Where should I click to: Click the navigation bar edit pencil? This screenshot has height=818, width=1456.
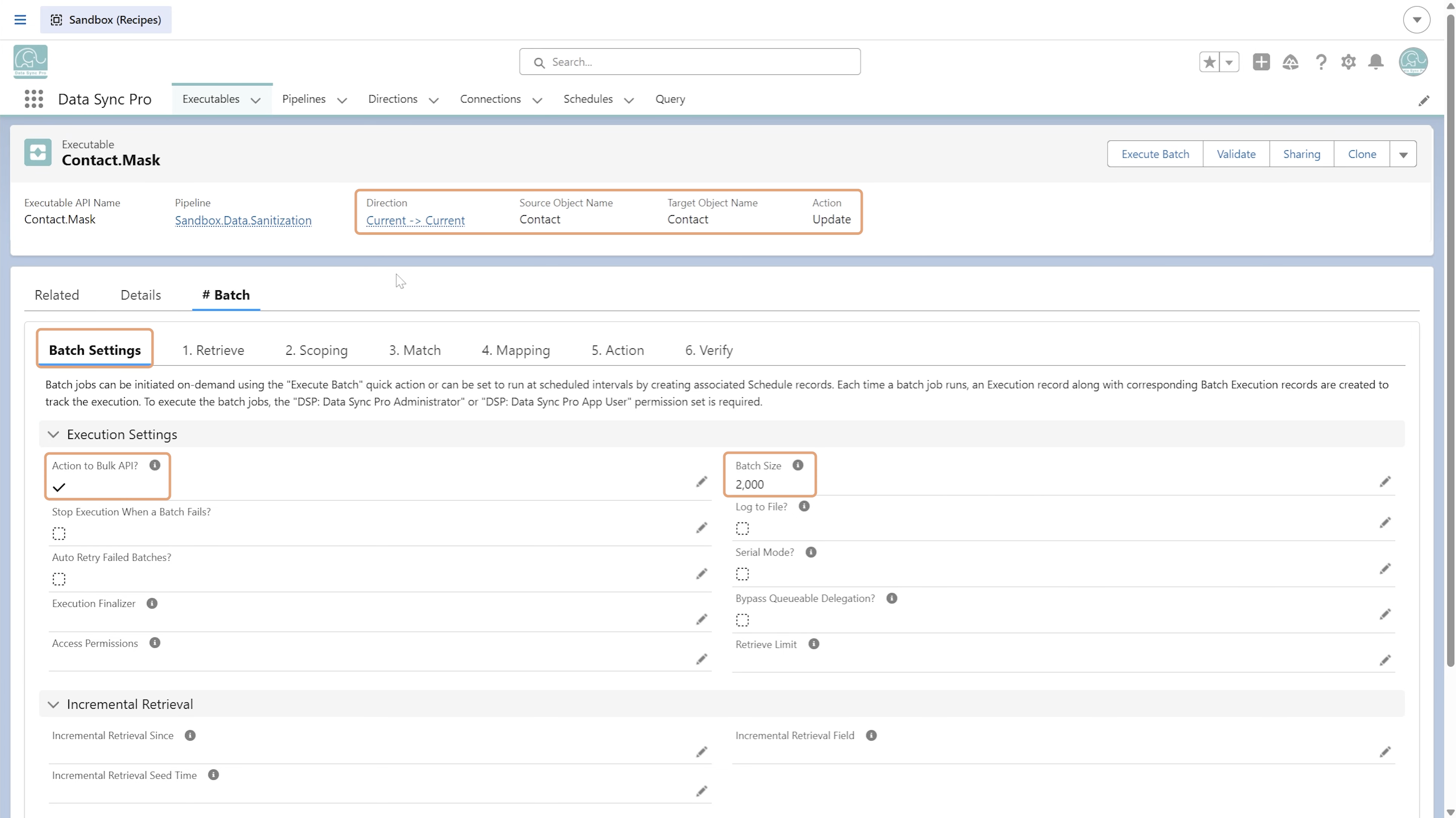(x=1424, y=101)
